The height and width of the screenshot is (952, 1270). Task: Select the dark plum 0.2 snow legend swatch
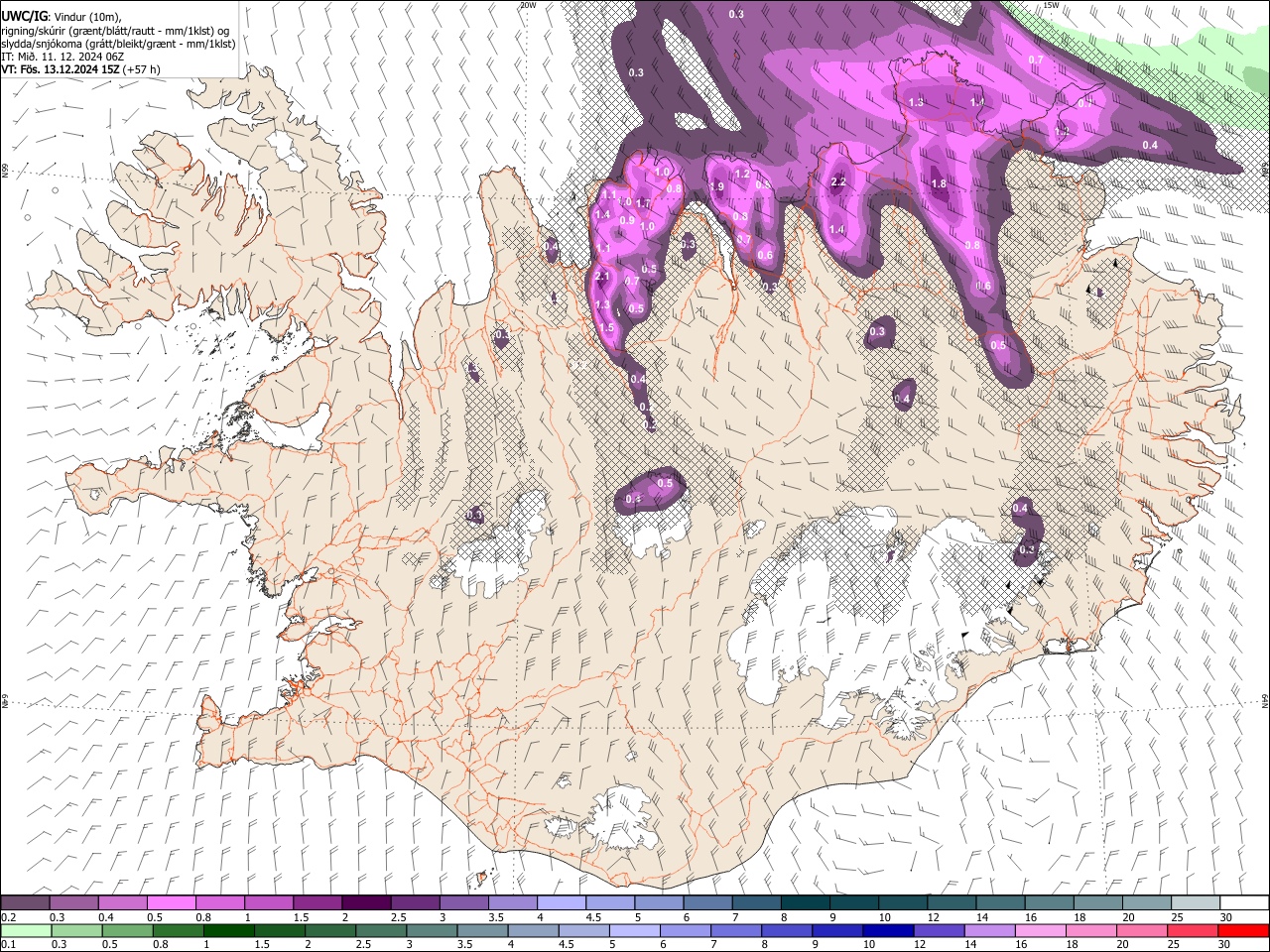[25, 902]
